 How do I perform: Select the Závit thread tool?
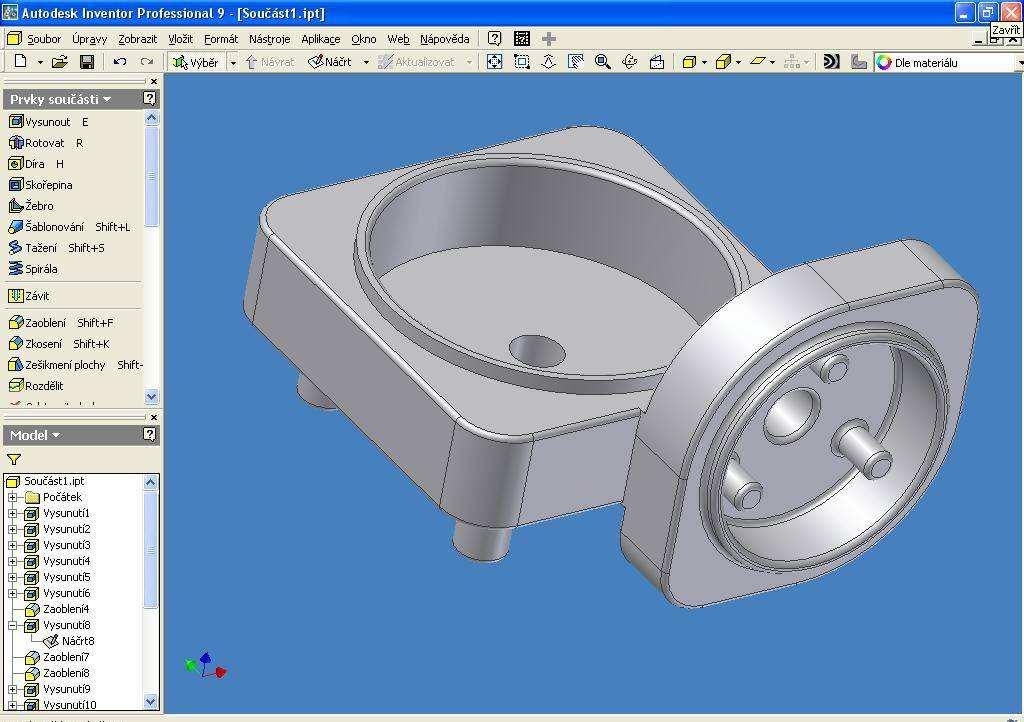[28, 296]
